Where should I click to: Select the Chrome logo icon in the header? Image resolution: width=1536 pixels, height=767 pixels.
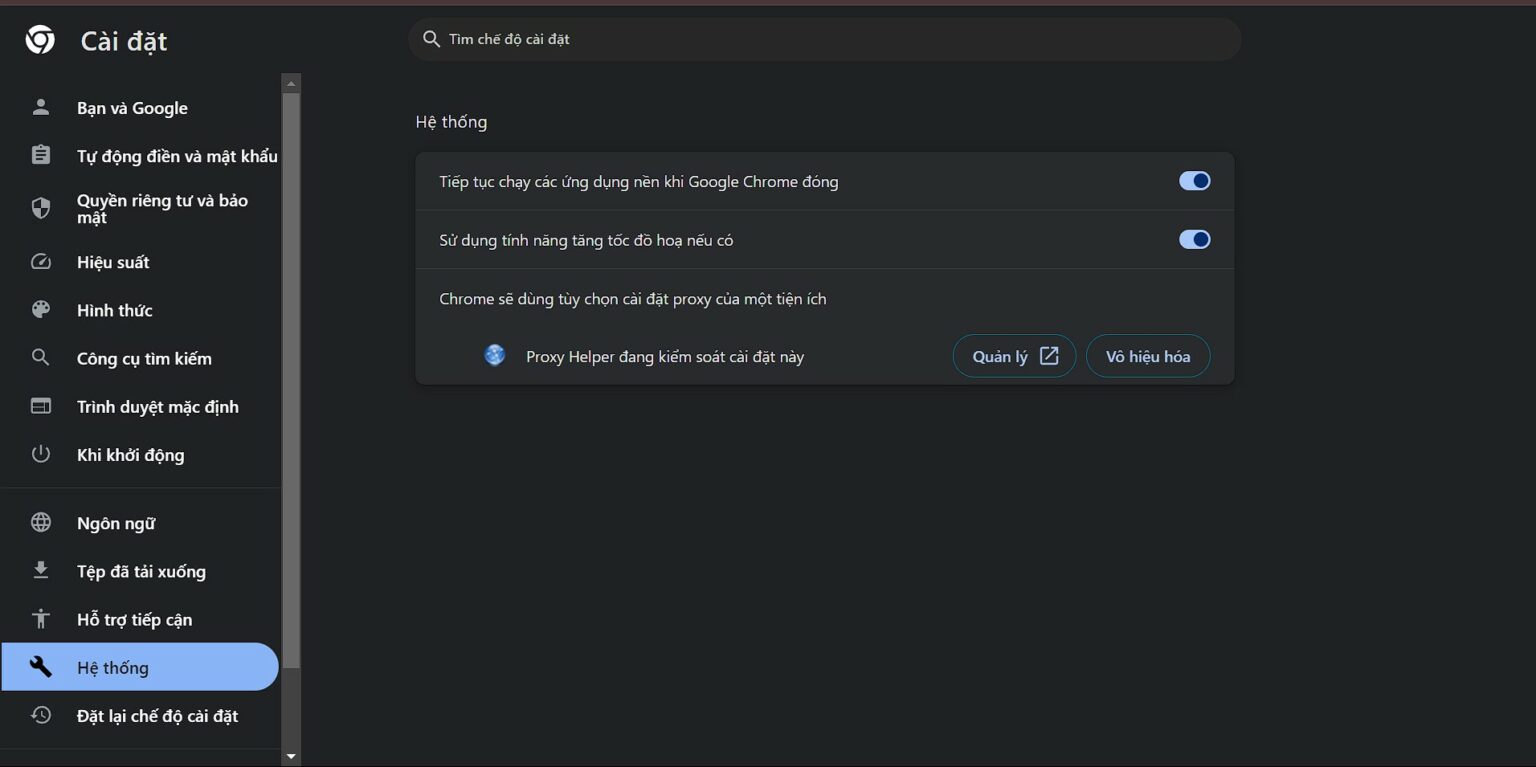(40, 40)
